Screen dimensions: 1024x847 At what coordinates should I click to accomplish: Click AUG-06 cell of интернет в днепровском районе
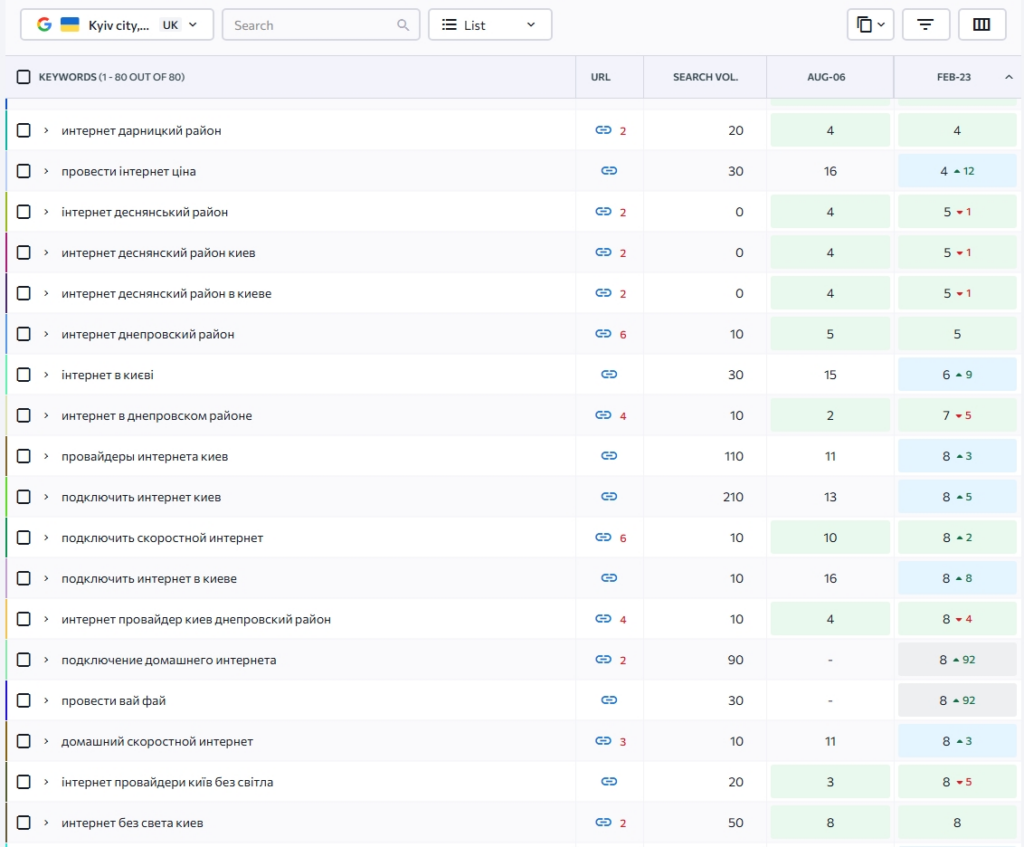pos(830,415)
